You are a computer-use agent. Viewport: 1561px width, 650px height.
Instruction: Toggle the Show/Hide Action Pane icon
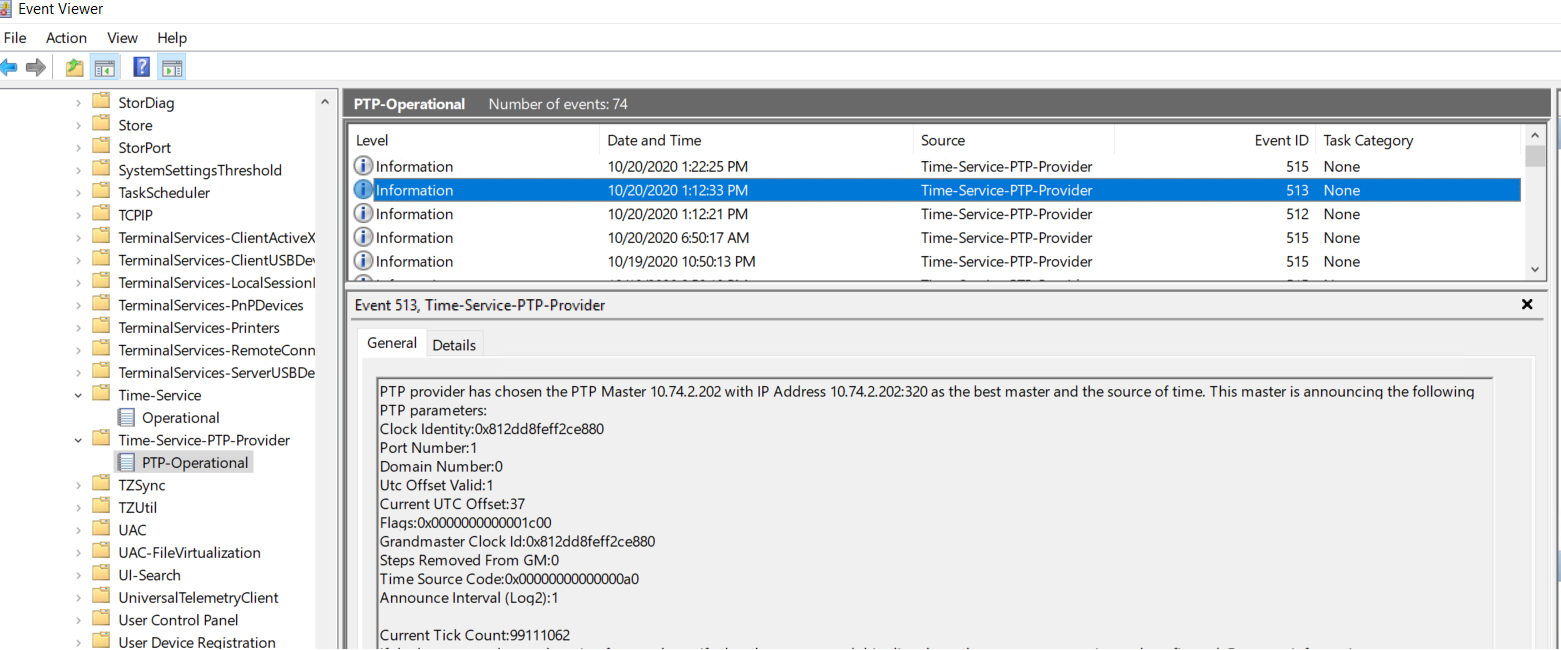tap(171, 67)
